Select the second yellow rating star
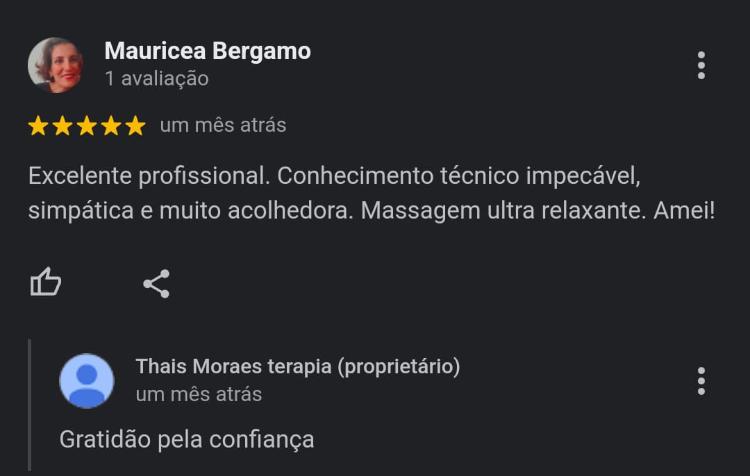This screenshot has height=476, width=750. (x=63, y=126)
